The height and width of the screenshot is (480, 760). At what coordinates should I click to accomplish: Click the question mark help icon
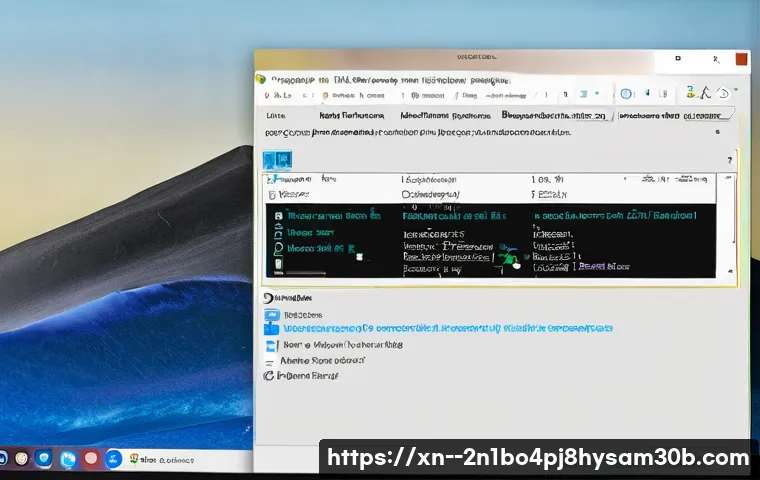click(x=729, y=160)
